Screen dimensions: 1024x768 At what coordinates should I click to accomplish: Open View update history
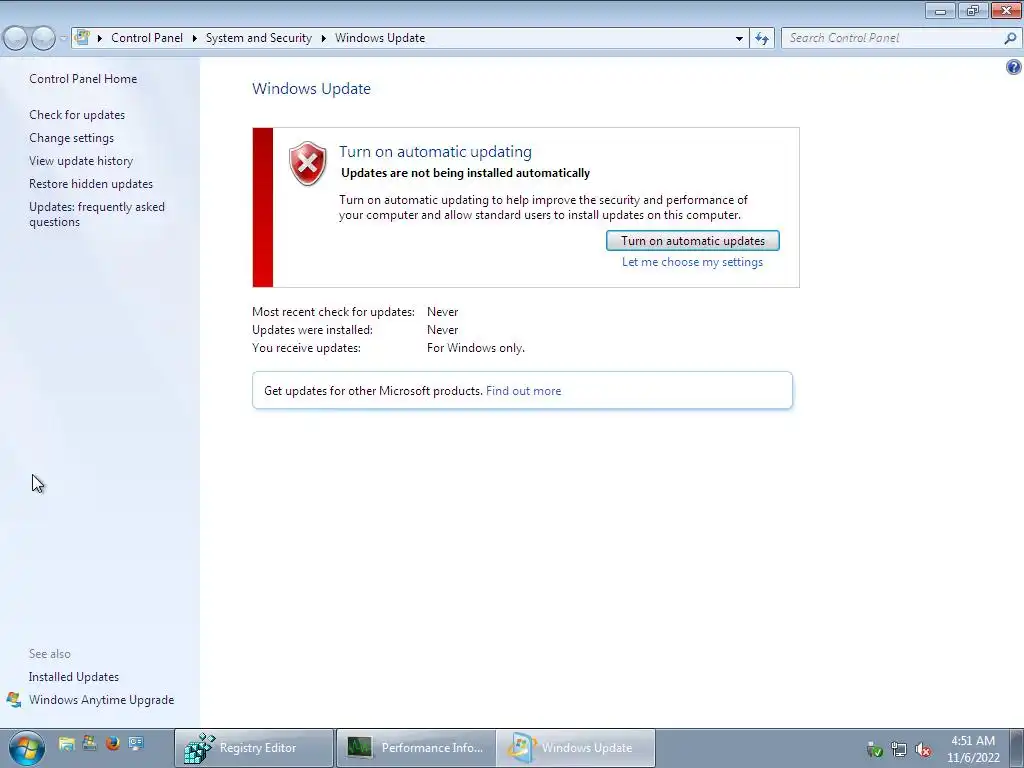pos(81,161)
